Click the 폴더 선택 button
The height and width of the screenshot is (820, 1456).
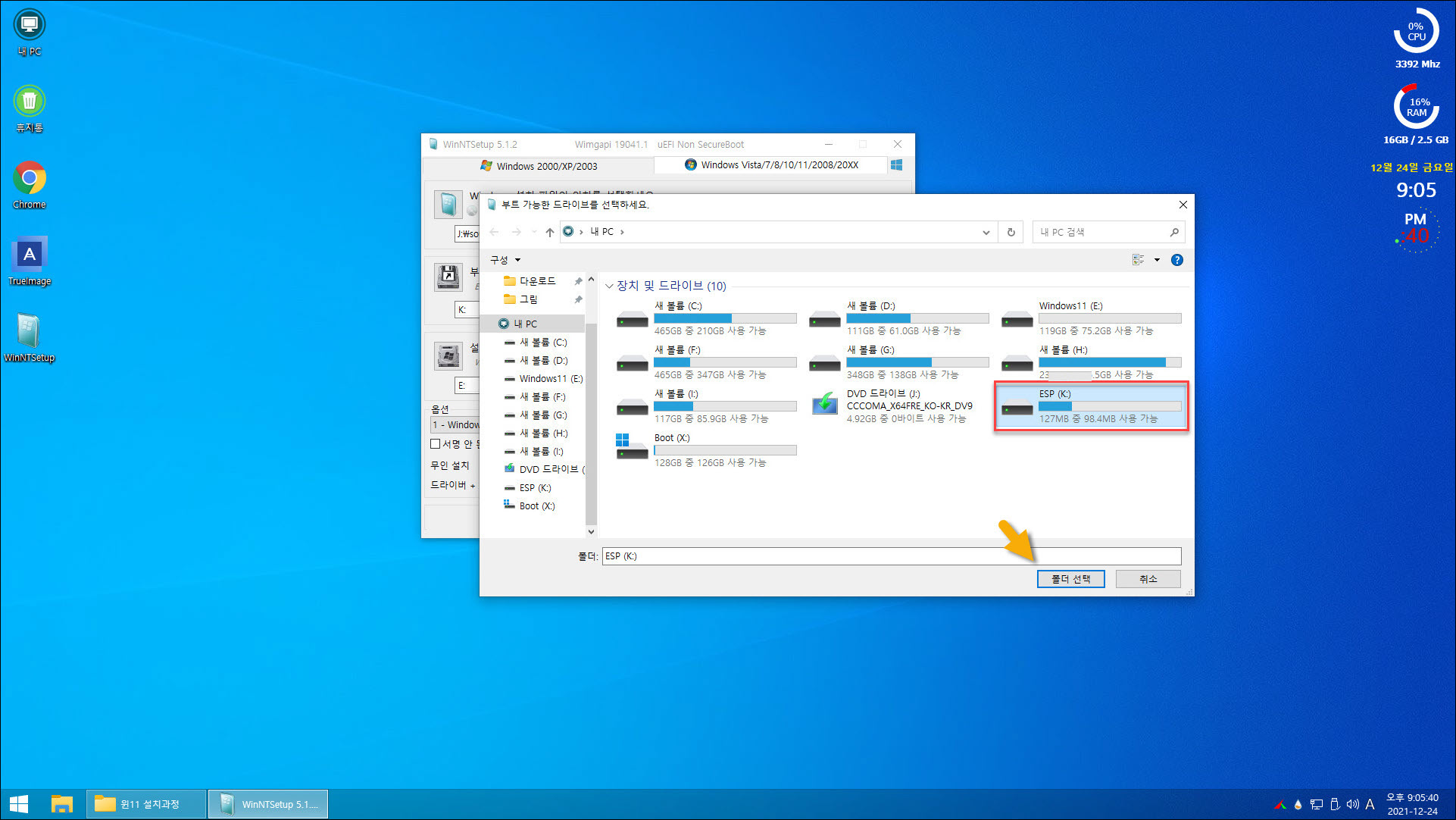click(1070, 579)
